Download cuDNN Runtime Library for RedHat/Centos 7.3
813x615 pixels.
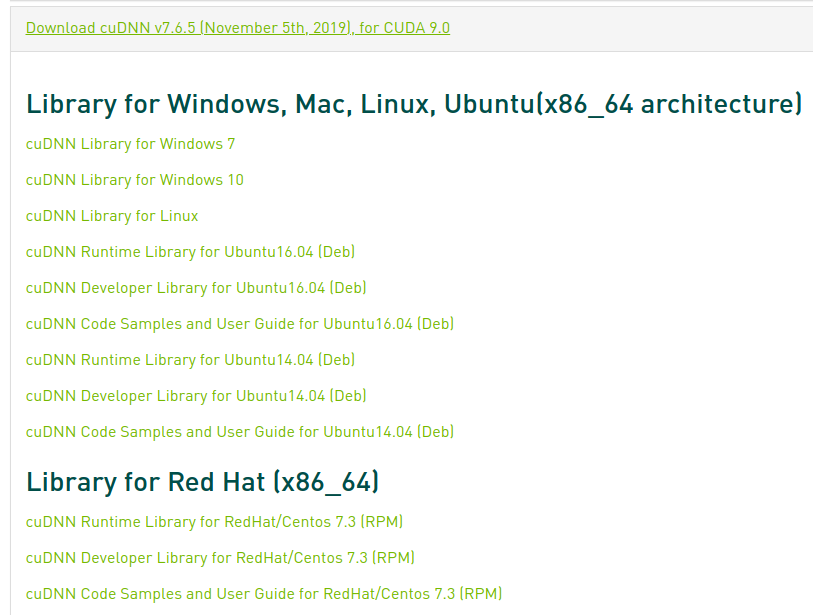click(214, 522)
